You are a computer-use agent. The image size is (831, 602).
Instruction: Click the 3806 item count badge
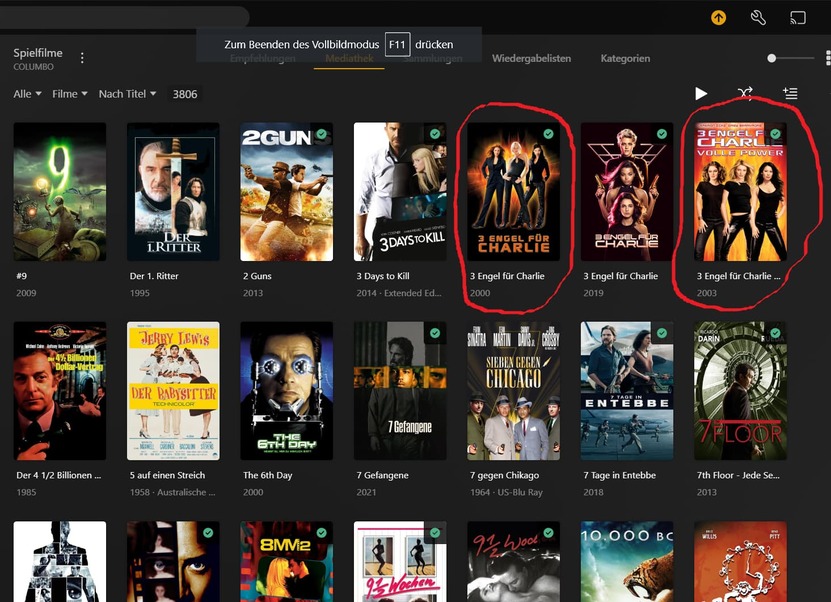click(x=184, y=94)
